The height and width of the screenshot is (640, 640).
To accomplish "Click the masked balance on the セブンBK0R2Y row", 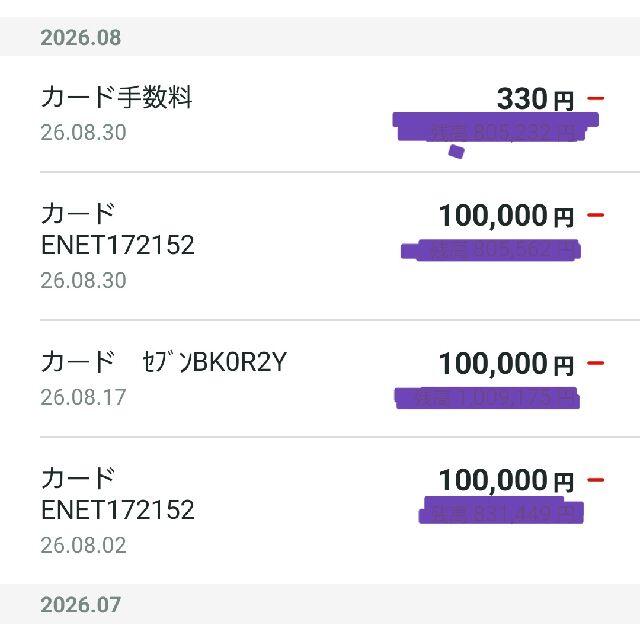I will (487, 398).
